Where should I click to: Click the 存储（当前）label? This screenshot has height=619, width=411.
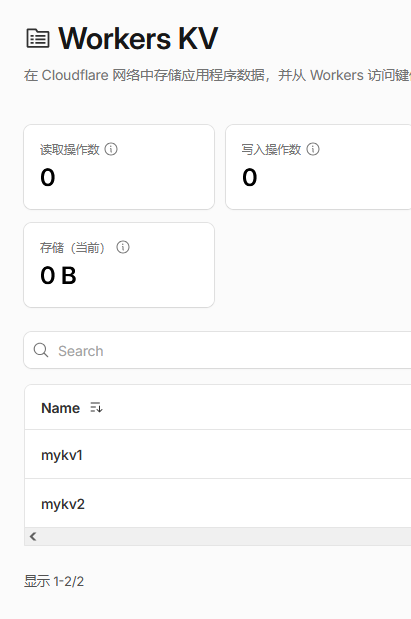72,248
